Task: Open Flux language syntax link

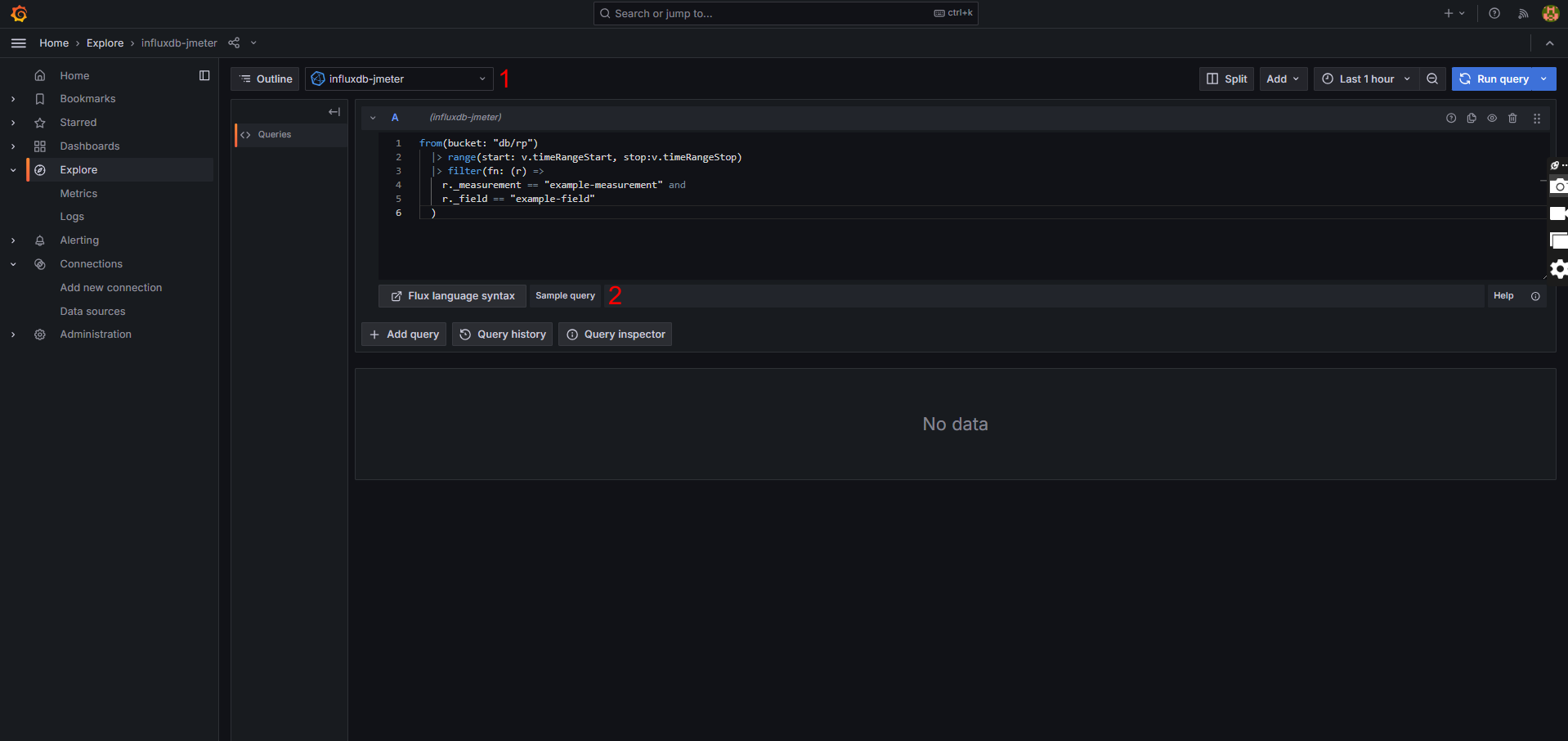Action: [x=453, y=296]
